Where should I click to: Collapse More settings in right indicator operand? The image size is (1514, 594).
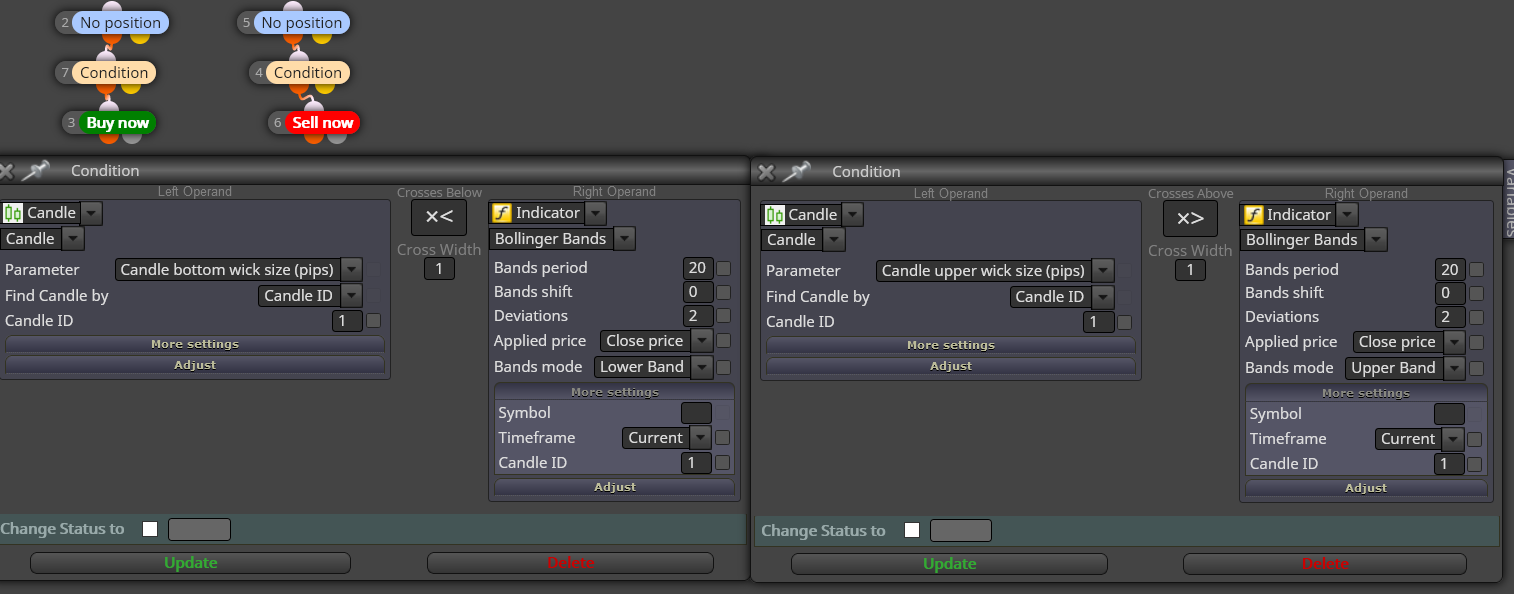(1366, 393)
